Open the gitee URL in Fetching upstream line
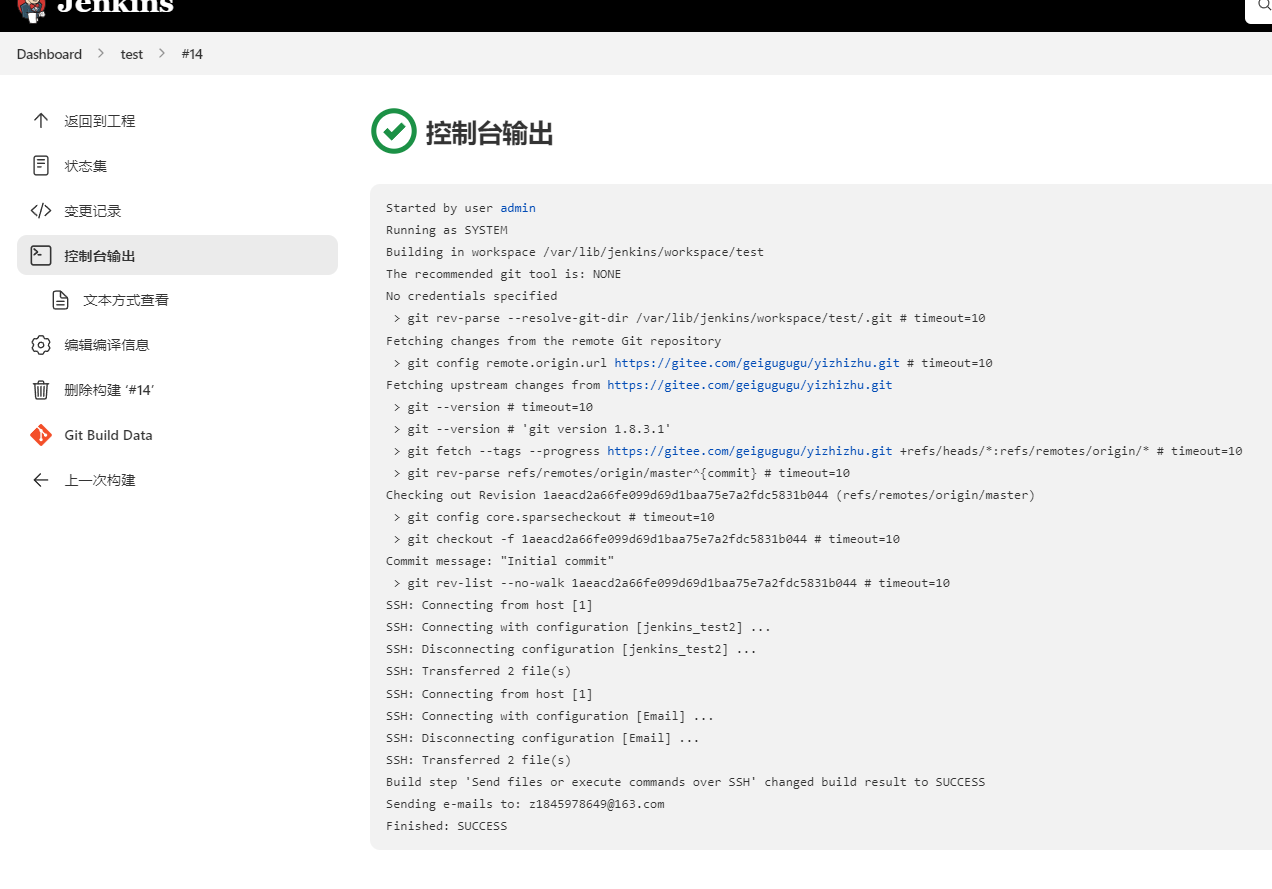The image size is (1272, 889). tap(749, 385)
